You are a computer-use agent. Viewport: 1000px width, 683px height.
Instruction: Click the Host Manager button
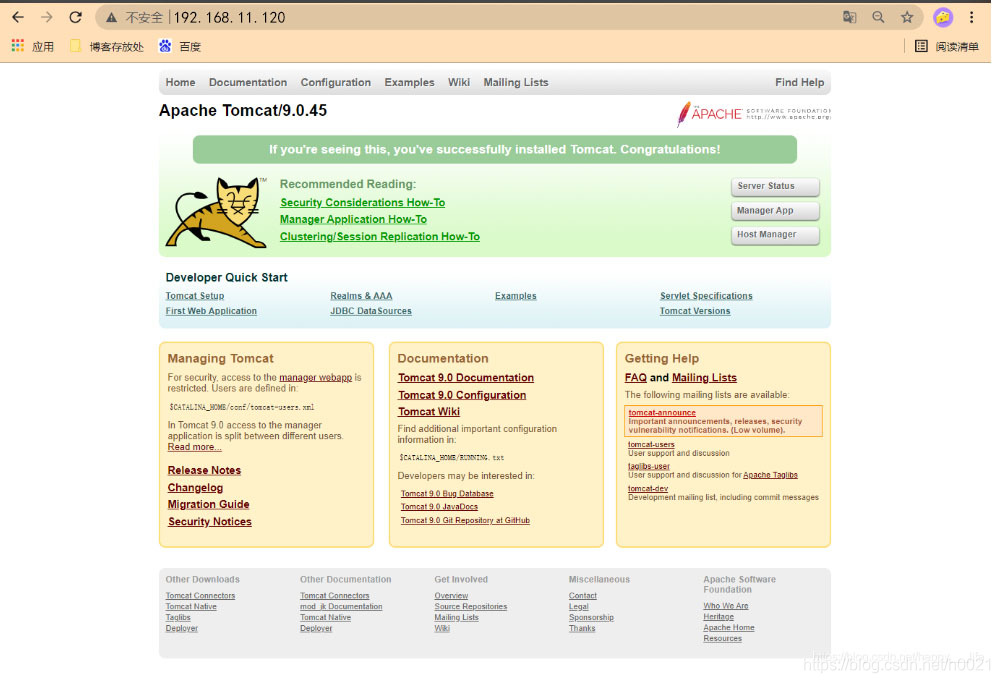click(775, 235)
